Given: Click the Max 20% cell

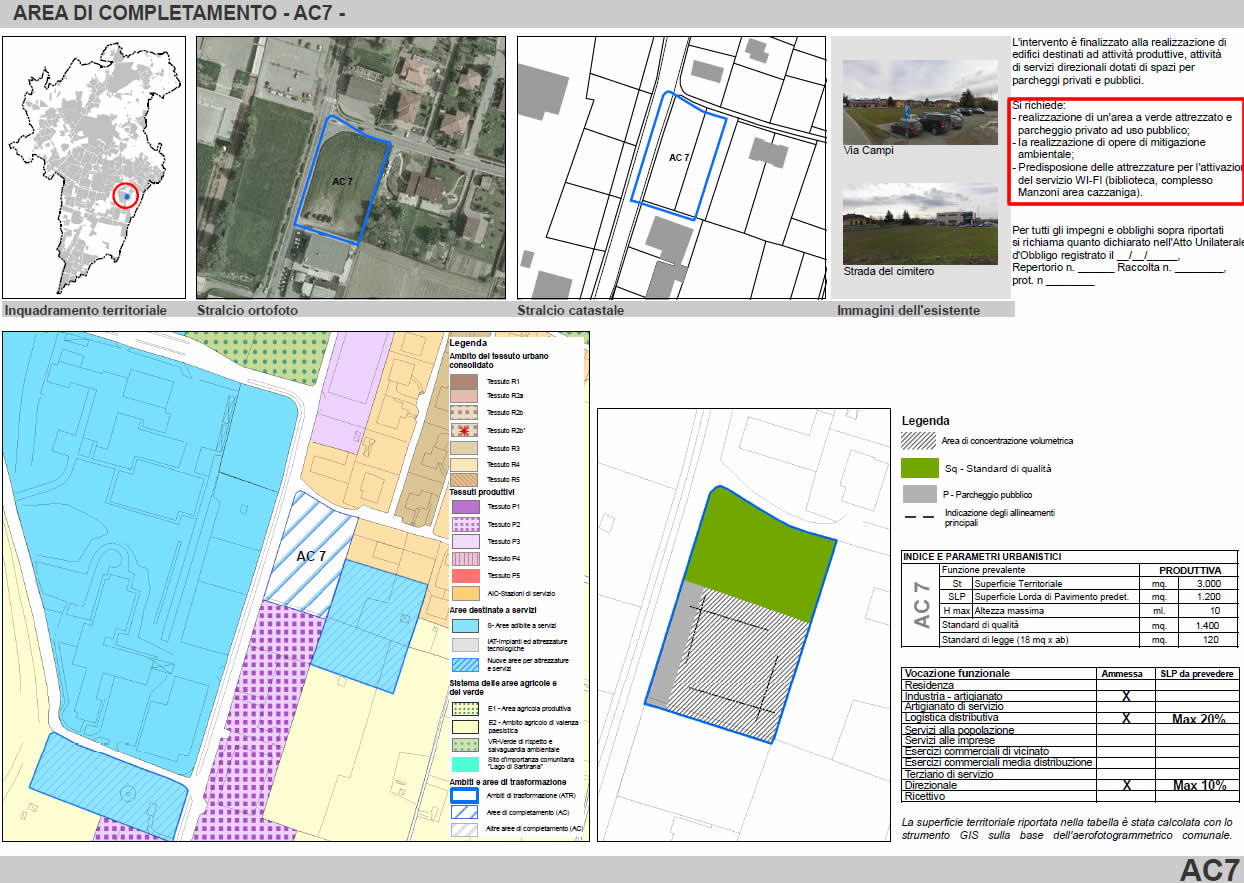Looking at the screenshot, I should tap(1198, 719).
